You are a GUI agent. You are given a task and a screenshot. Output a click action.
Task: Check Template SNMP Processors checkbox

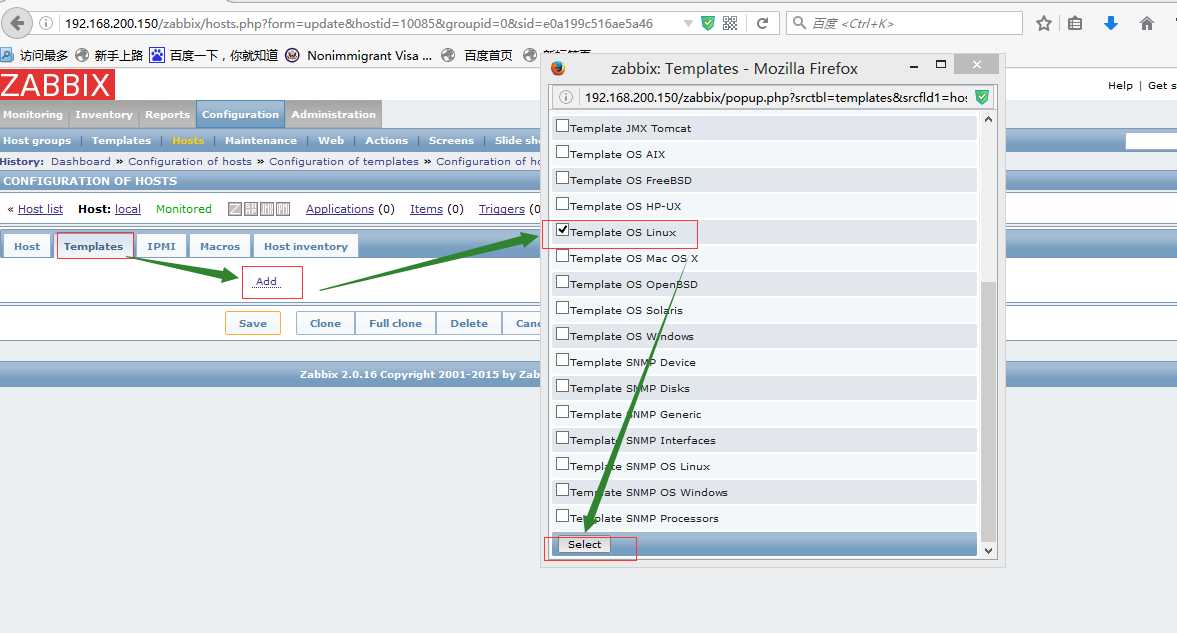[562, 517]
